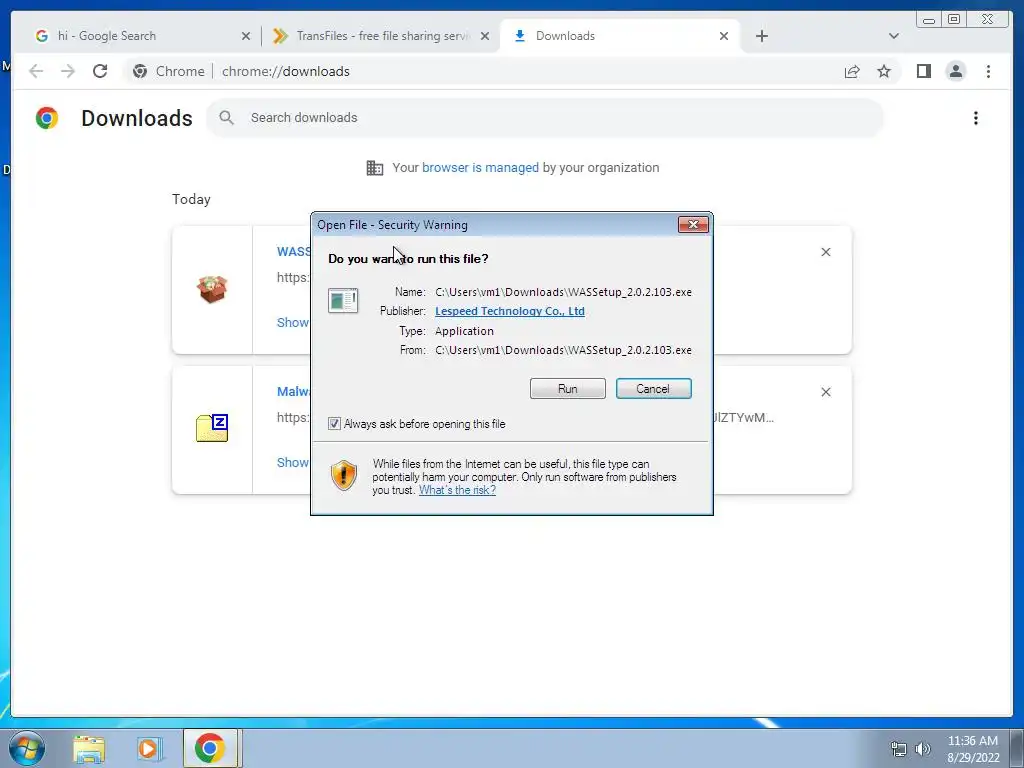Open Lespeed Technology Co., Ltd publisher link
Viewport: 1024px width, 768px height.
click(509, 311)
